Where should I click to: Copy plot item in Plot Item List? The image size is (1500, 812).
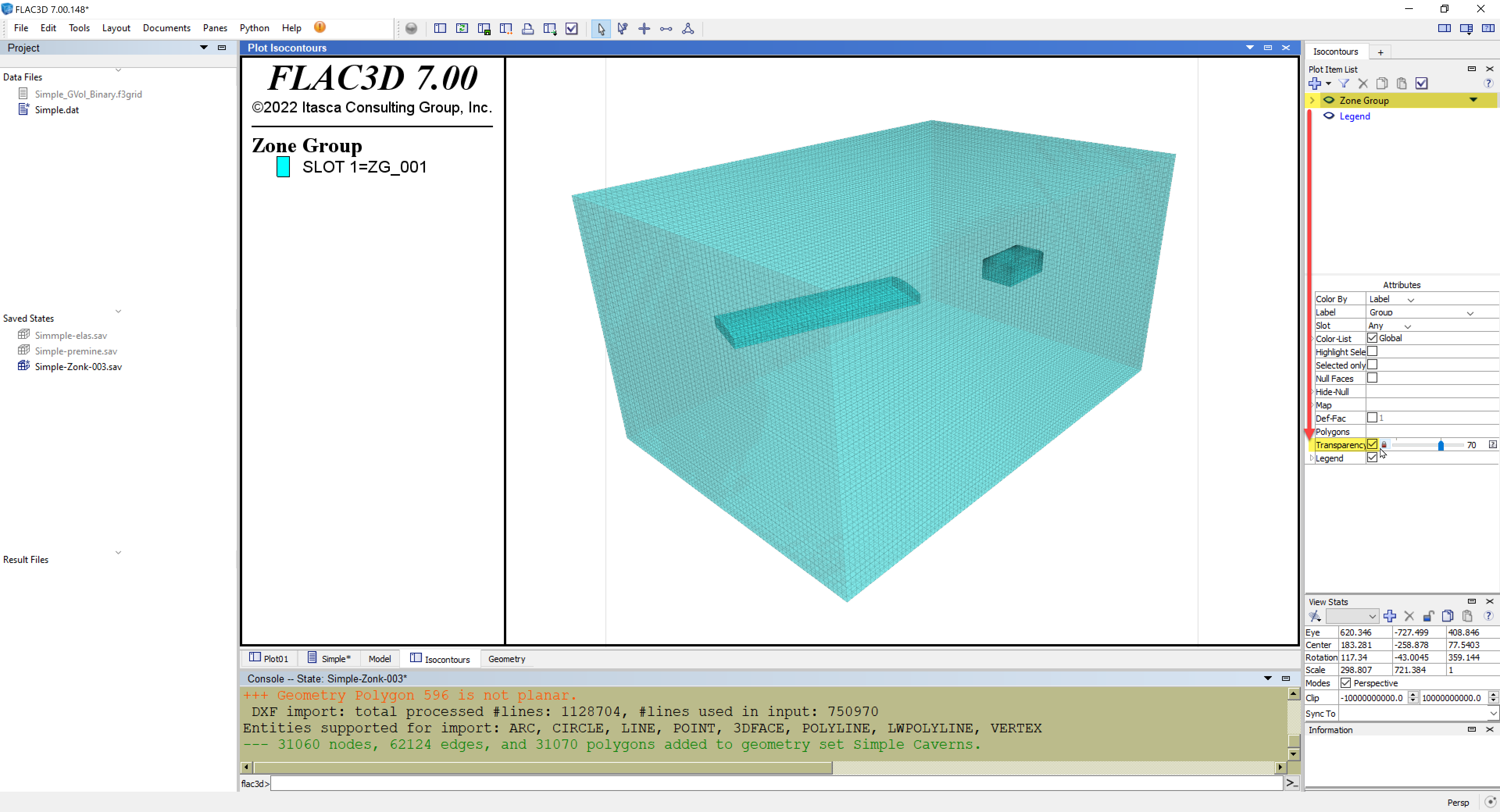1382,83
